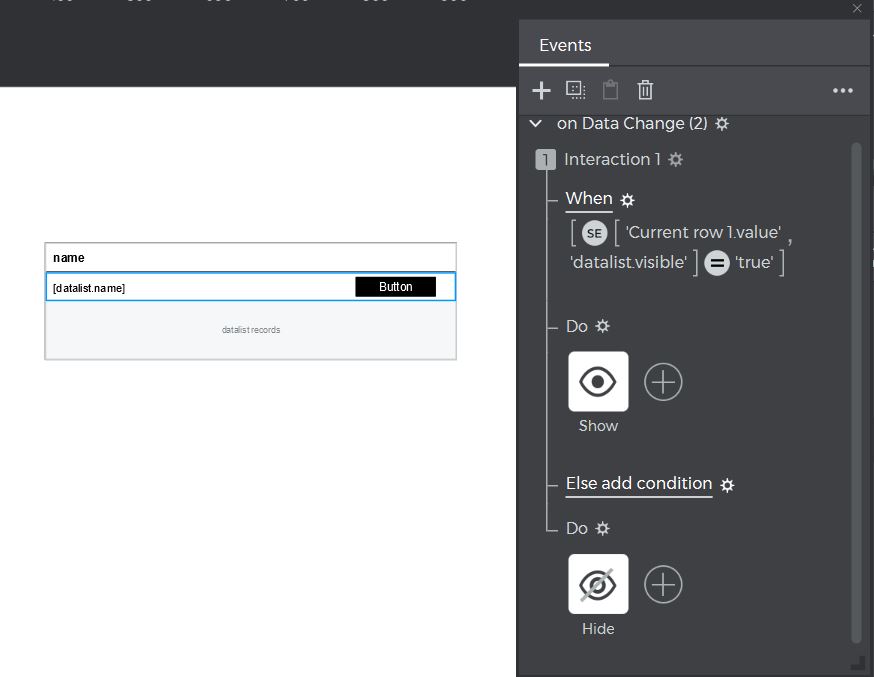The image size is (874, 677).
Task: Open gear settings beside When
Action: tap(627, 201)
